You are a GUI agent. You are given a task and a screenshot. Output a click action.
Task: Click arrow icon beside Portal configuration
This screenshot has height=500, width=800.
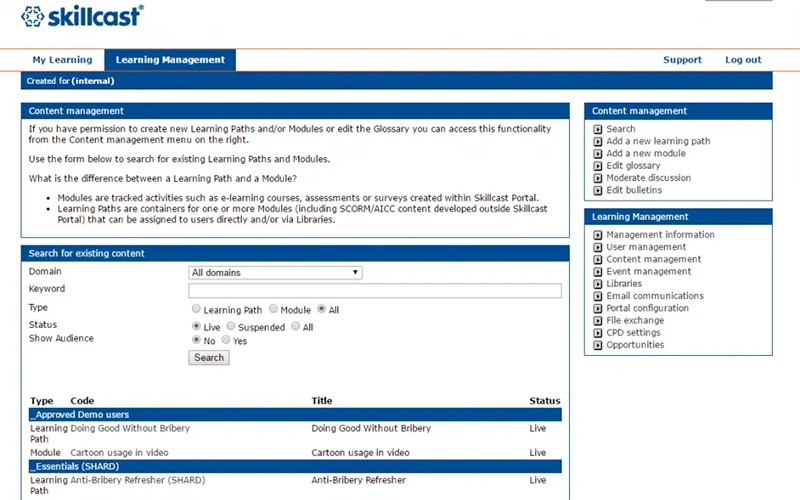coord(597,308)
